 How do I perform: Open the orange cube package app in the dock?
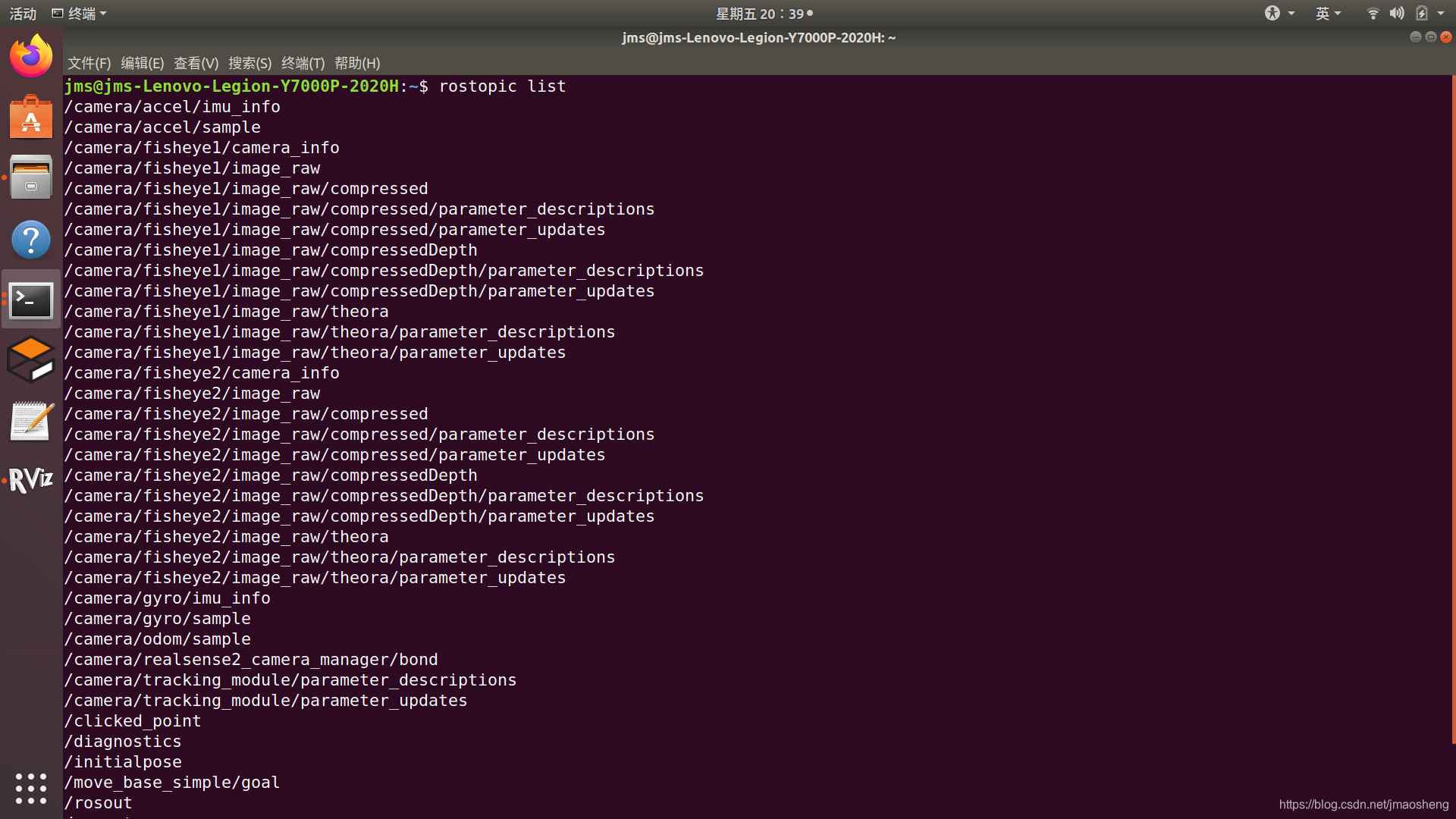(31, 359)
